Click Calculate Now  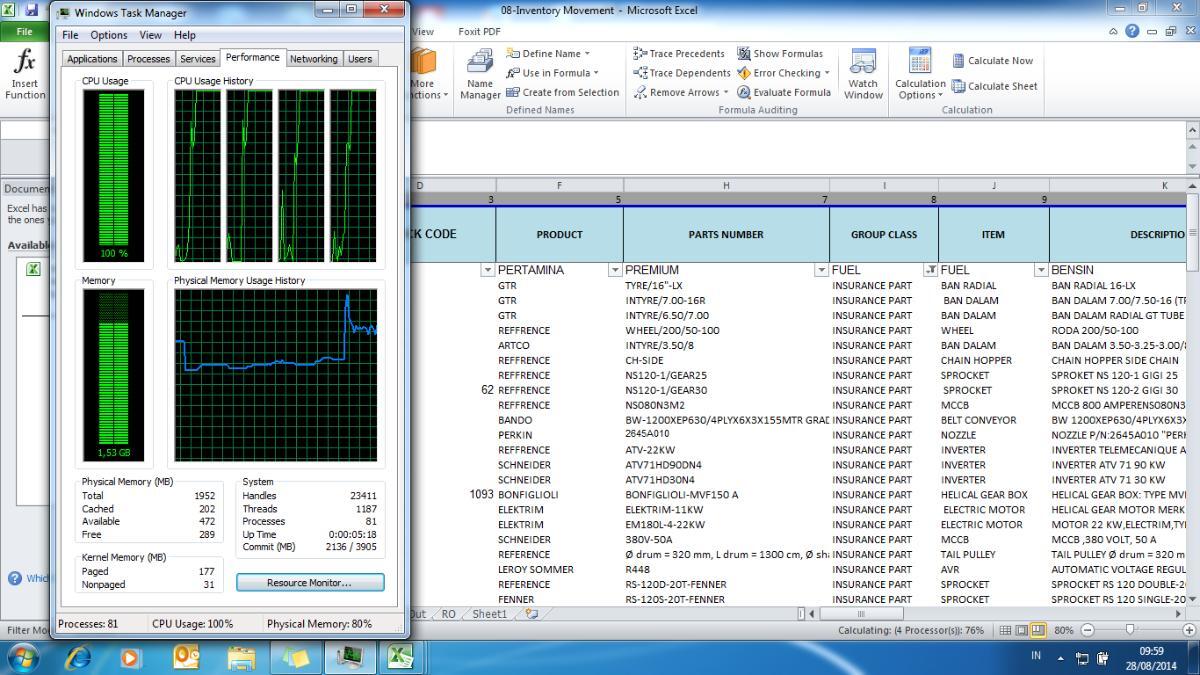(992, 60)
